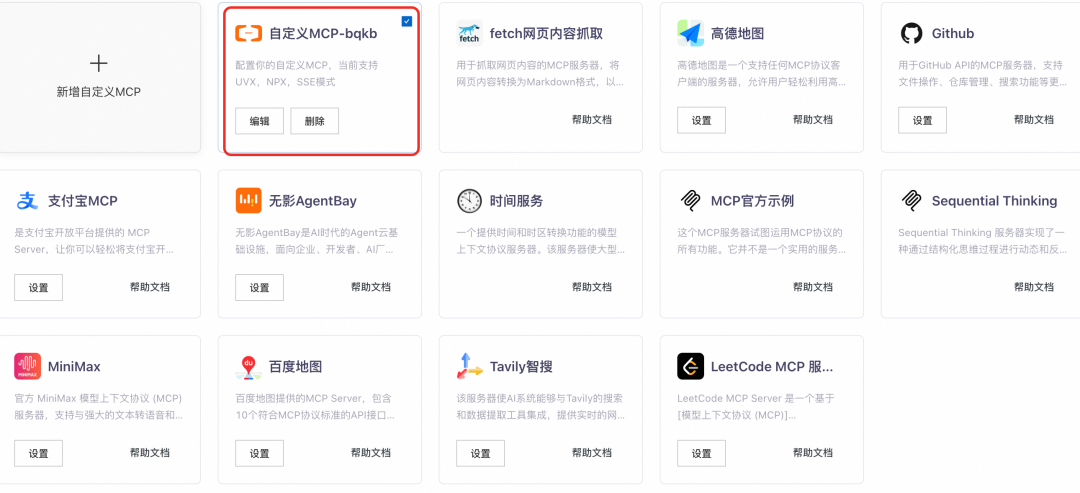Uncheck the 自定义MCP-bqkb card checkbox
1080x493 pixels.
pyautogui.click(x=407, y=21)
